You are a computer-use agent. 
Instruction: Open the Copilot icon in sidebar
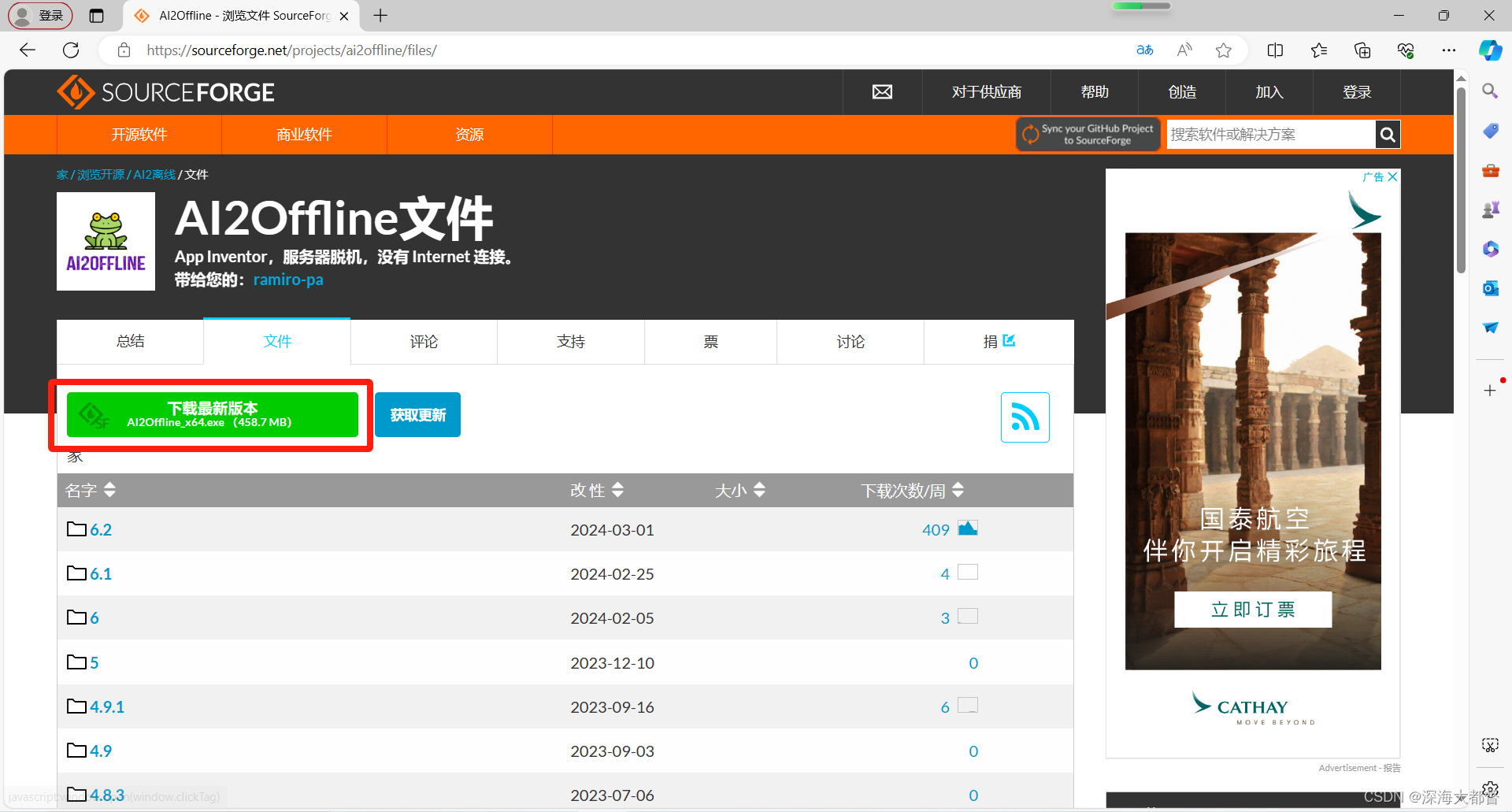pos(1490,50)
